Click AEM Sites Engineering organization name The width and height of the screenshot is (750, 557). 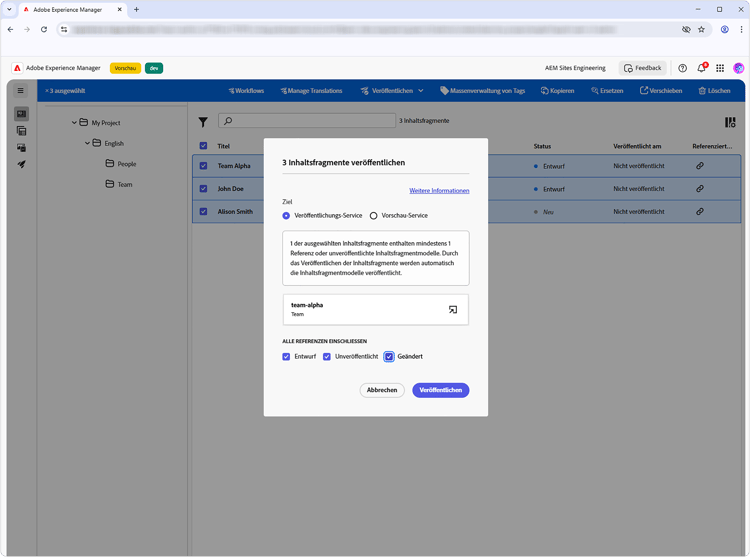pos(575,68)
